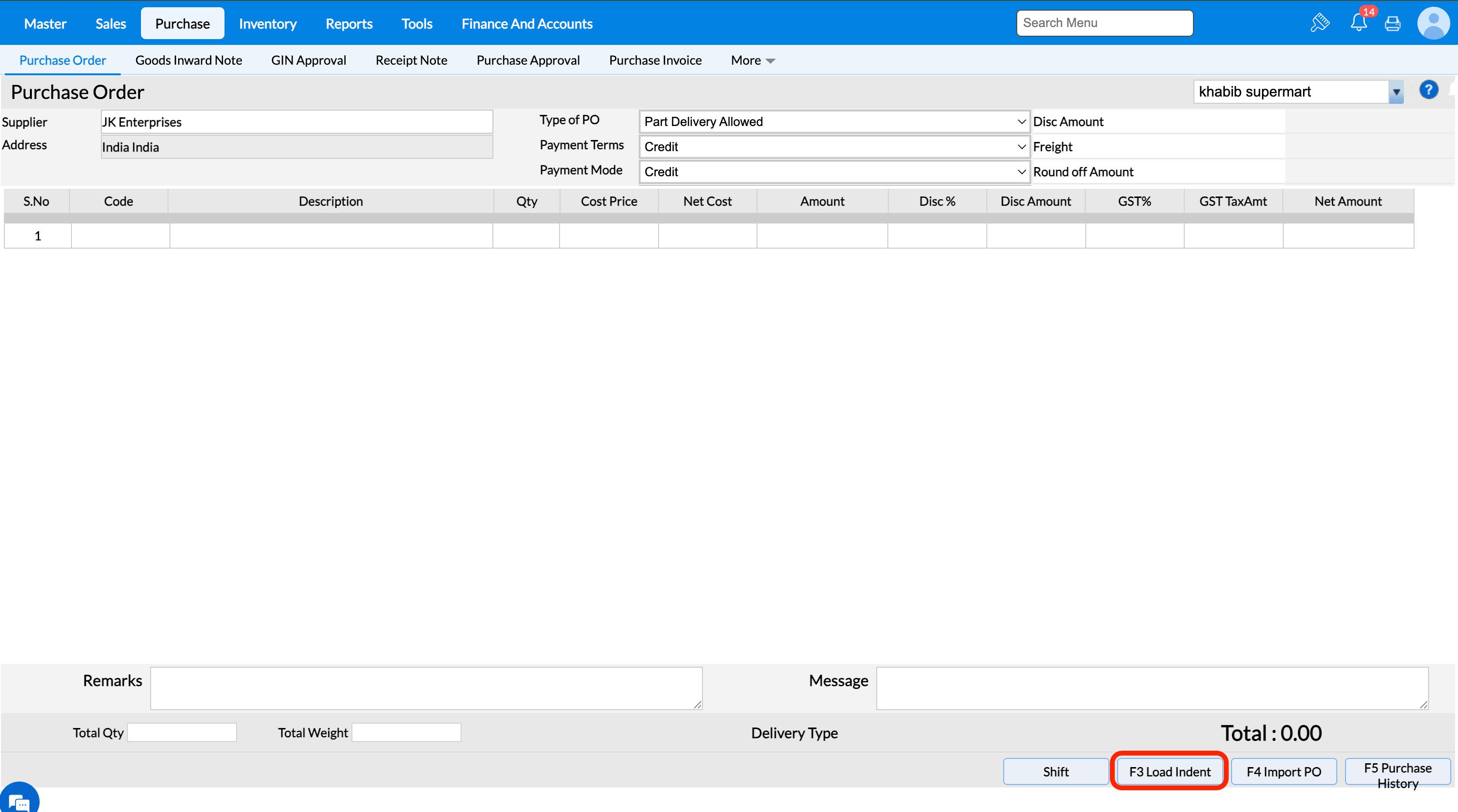Expand the Type of PO dropdown
This screenshot has height=812, width=1458.
[834, 122]
